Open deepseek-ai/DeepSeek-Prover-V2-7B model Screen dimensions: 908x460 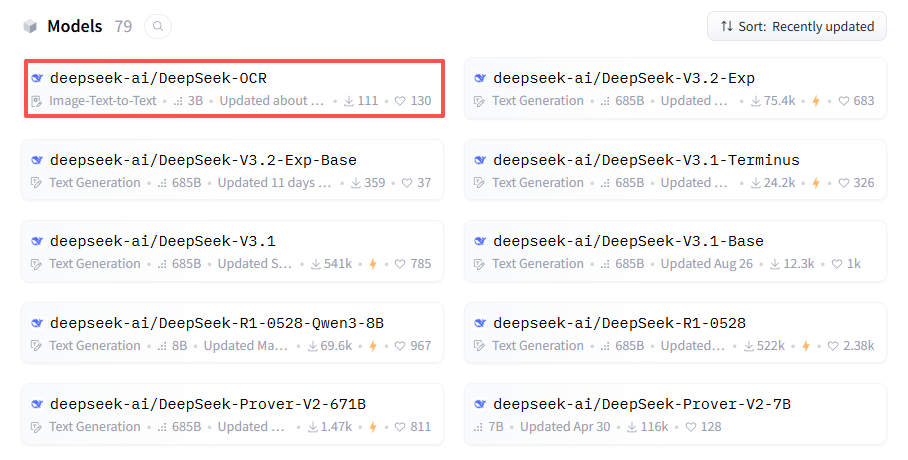[675, 414]
